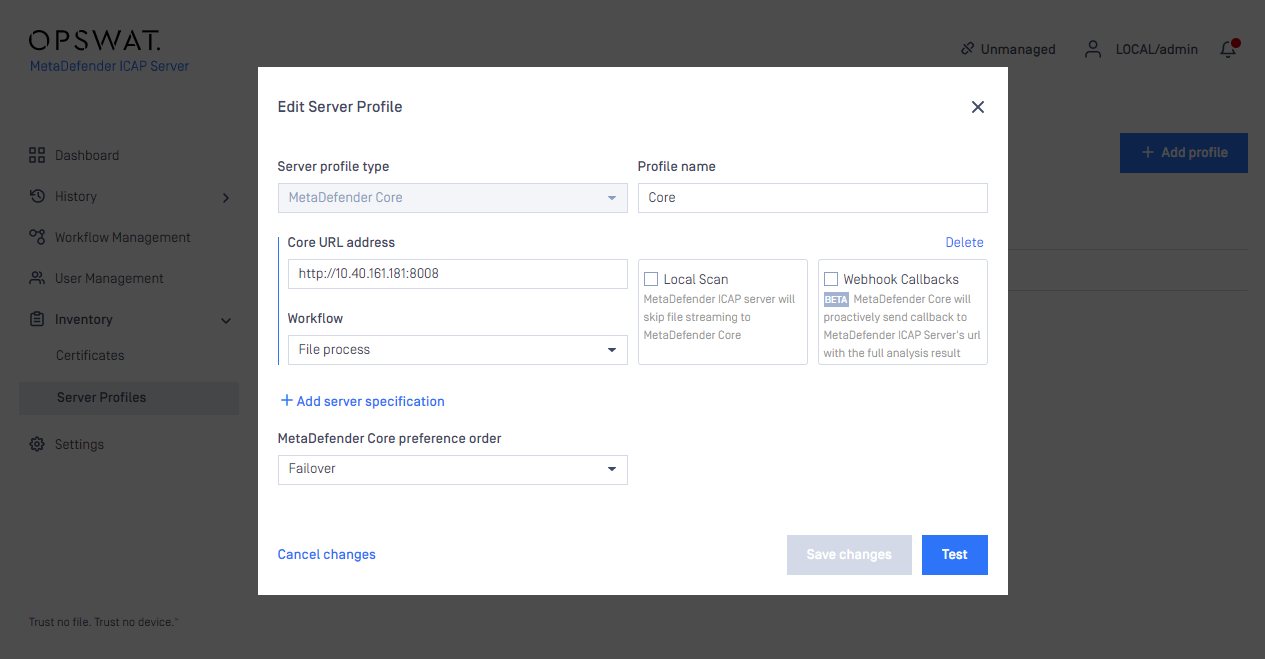
Task: Click Cancel changes link
Action: click(327, 554)
